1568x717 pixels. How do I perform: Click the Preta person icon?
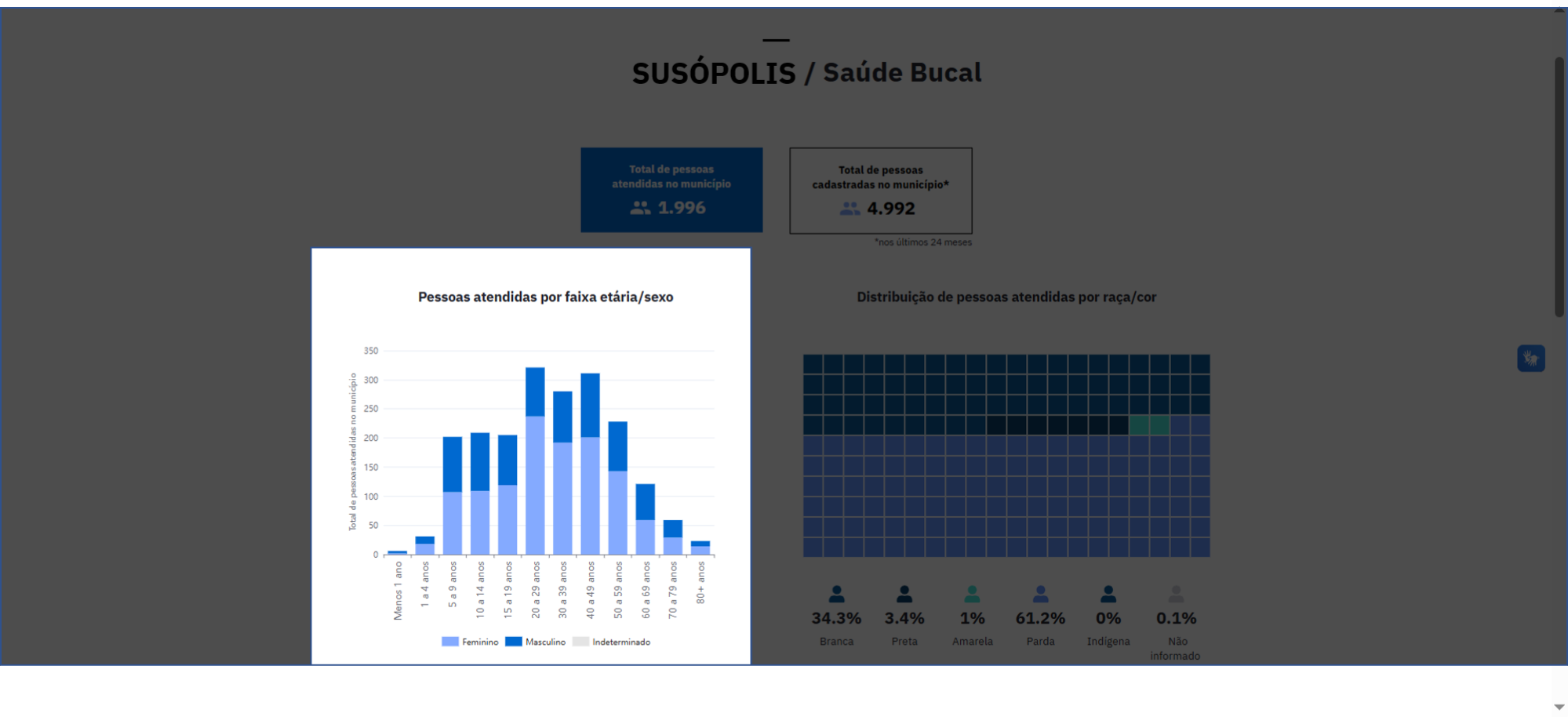pyautogui.click(x=904, y=594)
